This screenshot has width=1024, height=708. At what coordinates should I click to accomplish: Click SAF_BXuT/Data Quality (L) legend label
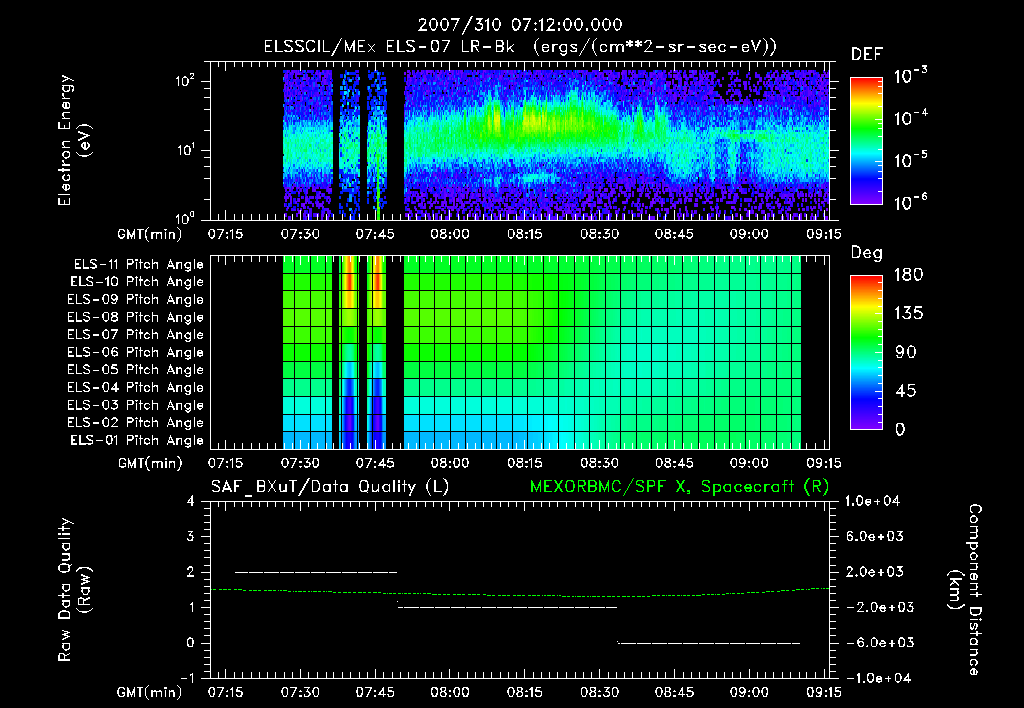[x=330, y=487]
